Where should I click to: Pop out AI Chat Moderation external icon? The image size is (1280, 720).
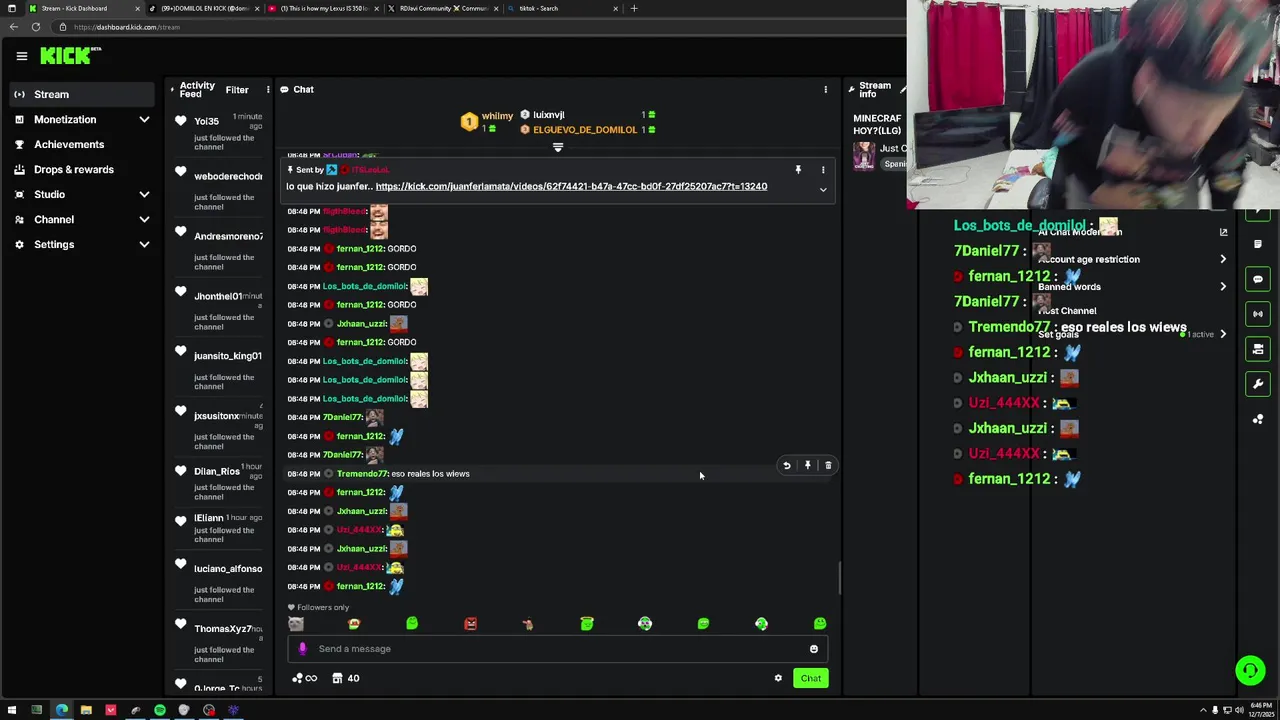[1223, 232]
